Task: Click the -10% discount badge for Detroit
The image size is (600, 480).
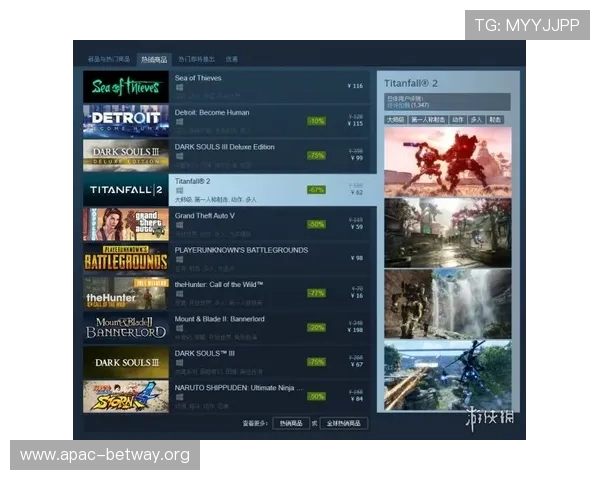Action: click(316, 121)
